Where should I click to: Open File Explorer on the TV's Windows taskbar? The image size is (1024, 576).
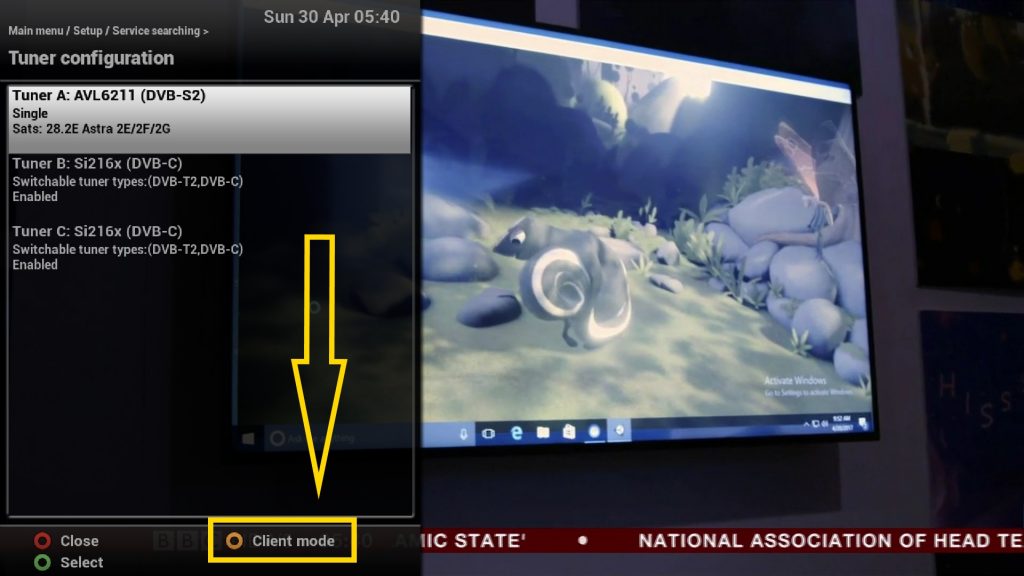pyautogui.click(x=543, y=432)
